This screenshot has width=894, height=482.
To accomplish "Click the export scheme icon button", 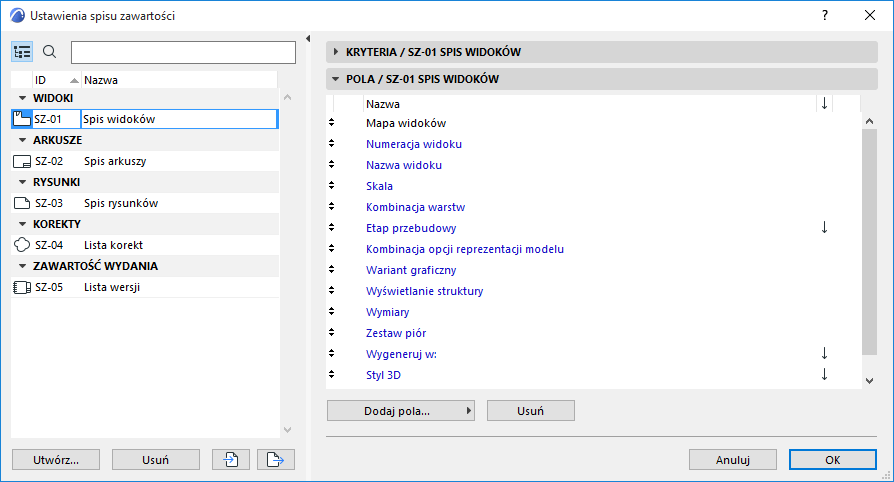I will tap(277, 459).
